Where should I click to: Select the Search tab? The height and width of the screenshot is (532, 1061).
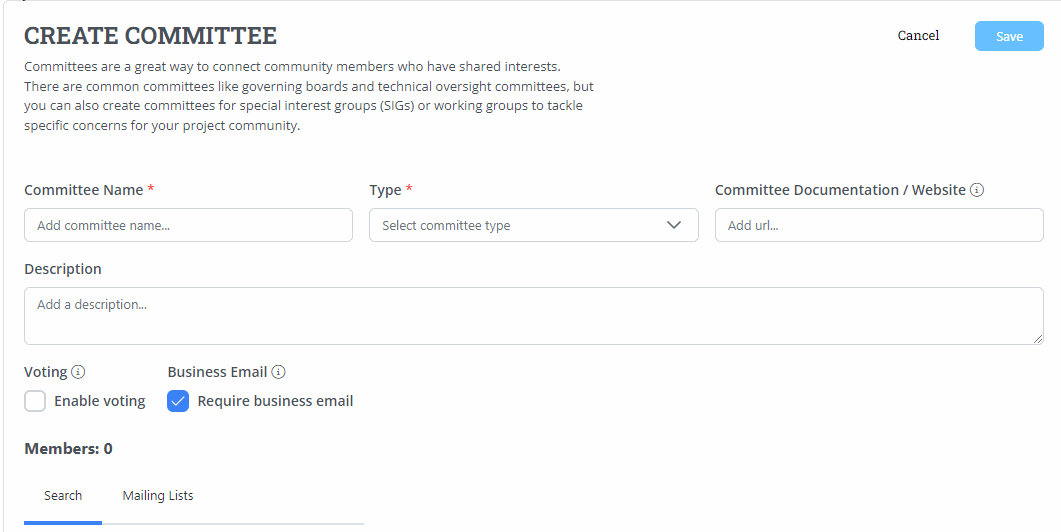[x=63, y=496]
